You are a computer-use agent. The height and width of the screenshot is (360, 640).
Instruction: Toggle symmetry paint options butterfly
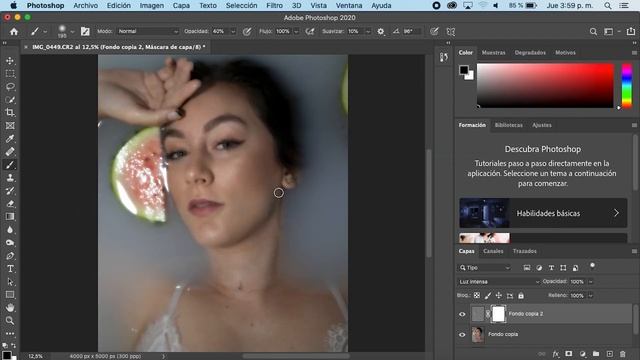point(451,31)
